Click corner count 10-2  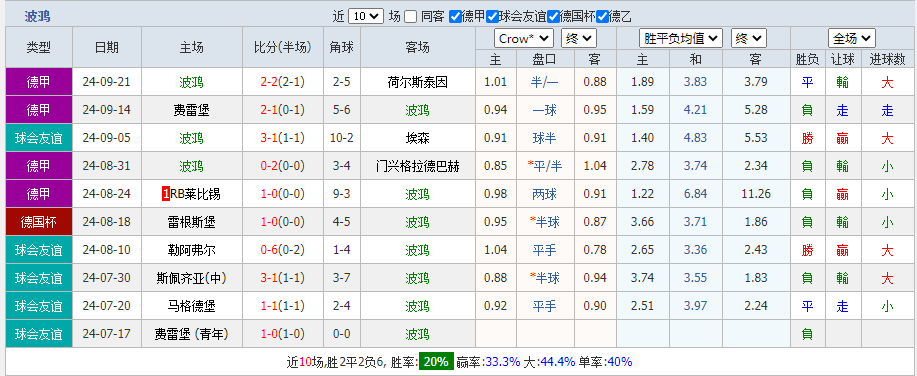click(x=342, y=138)
